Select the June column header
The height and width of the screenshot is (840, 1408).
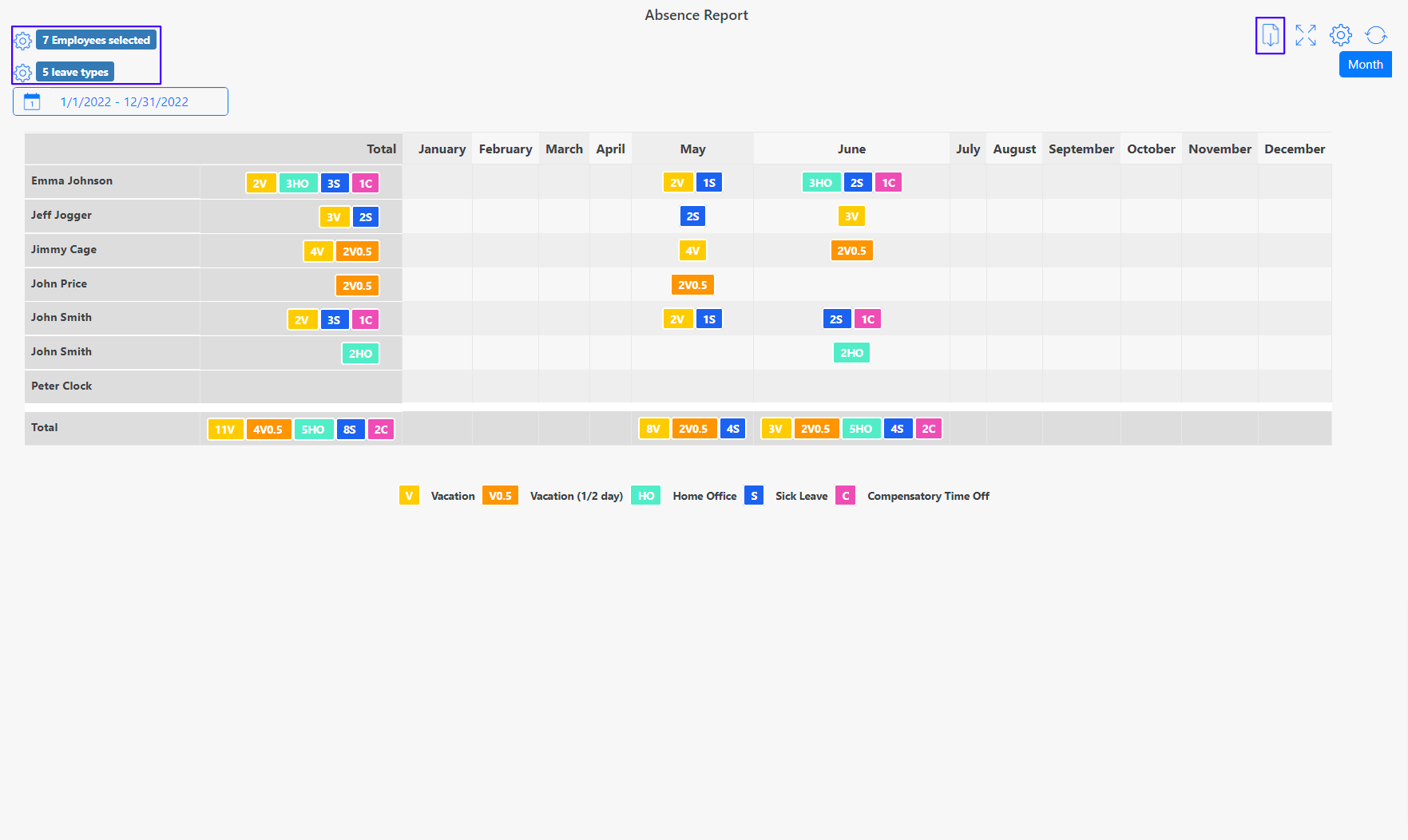coord(851,149)
